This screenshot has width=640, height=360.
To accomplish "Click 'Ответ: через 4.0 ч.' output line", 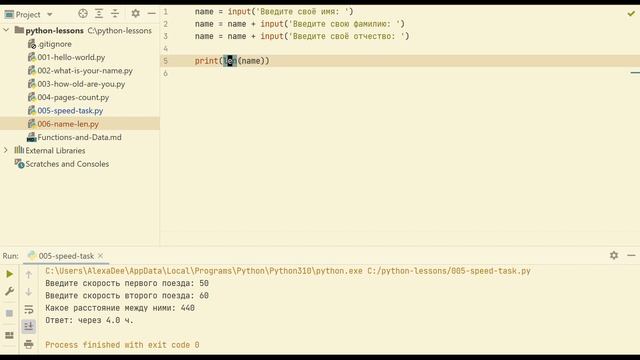I will pos(89,320).
